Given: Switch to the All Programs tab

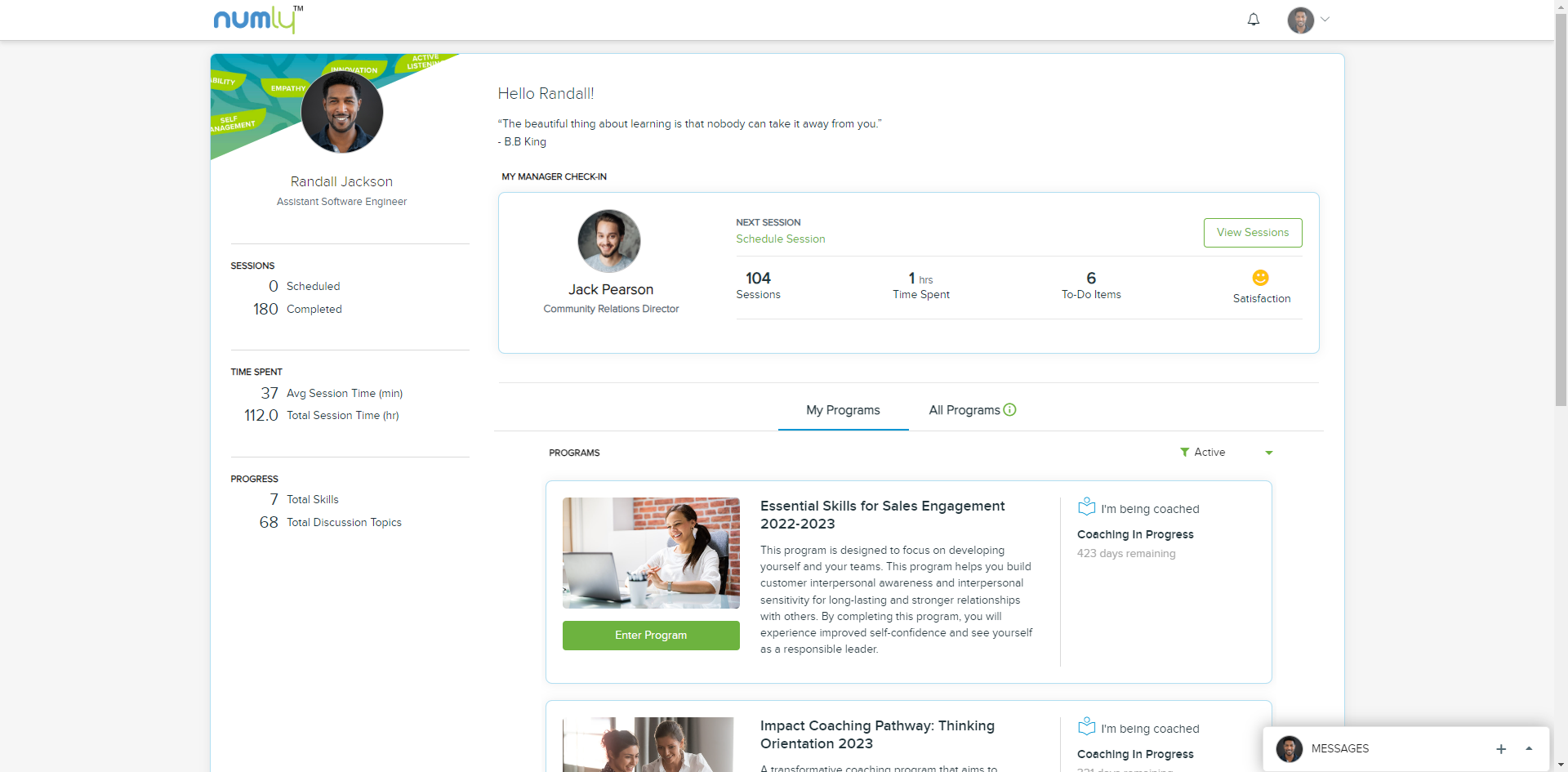Looking at the screenshot, I should pyautogui.click(x=964, y=410).
